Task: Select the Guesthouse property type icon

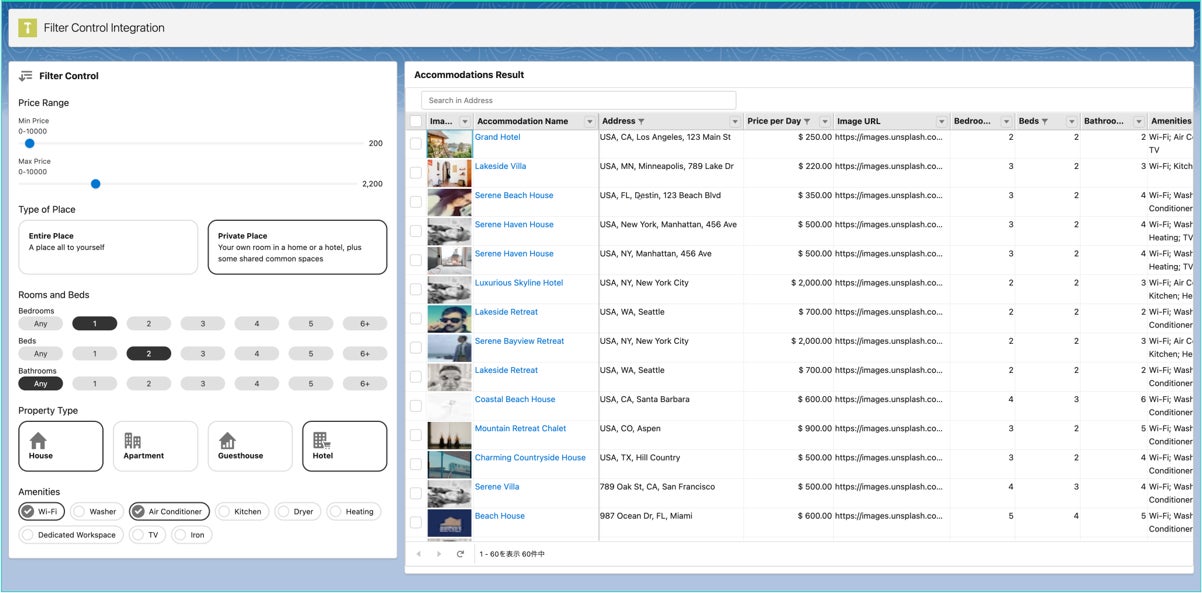Action: tap(227, 441)
